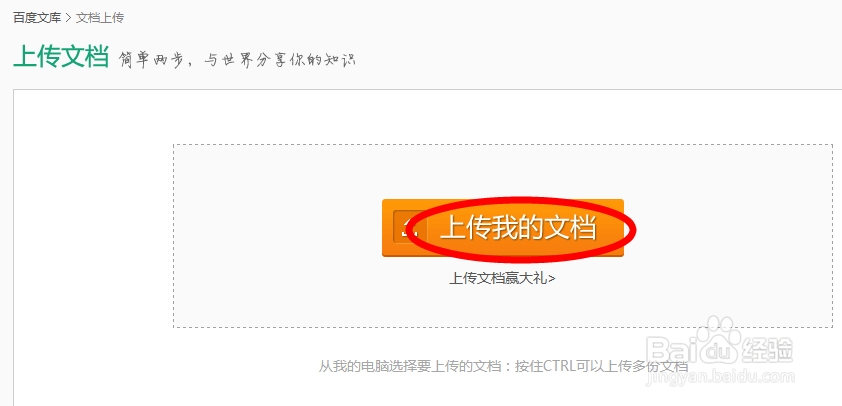
Task: Click the arrow at end of 上传文档赢大礼
Action: [551, 279]
